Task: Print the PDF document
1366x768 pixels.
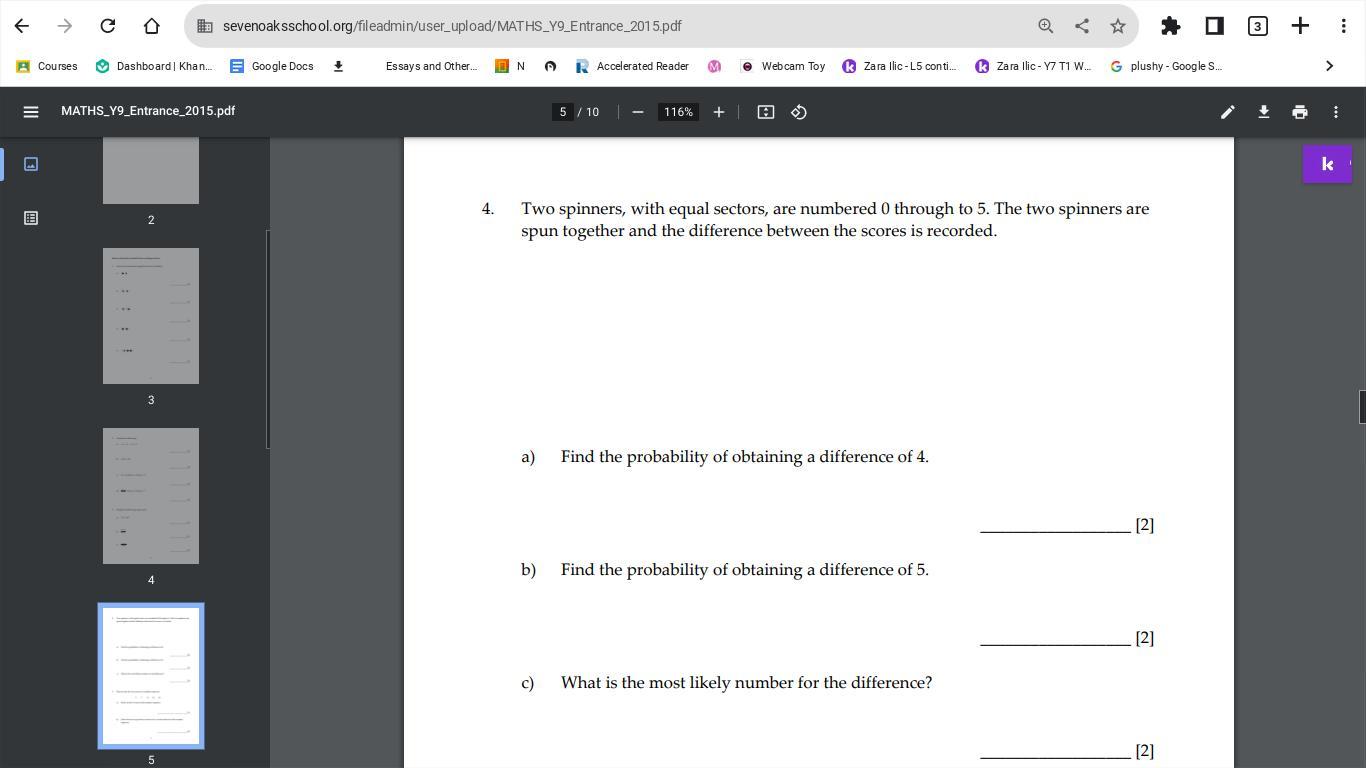Action: click(1300, 112)
